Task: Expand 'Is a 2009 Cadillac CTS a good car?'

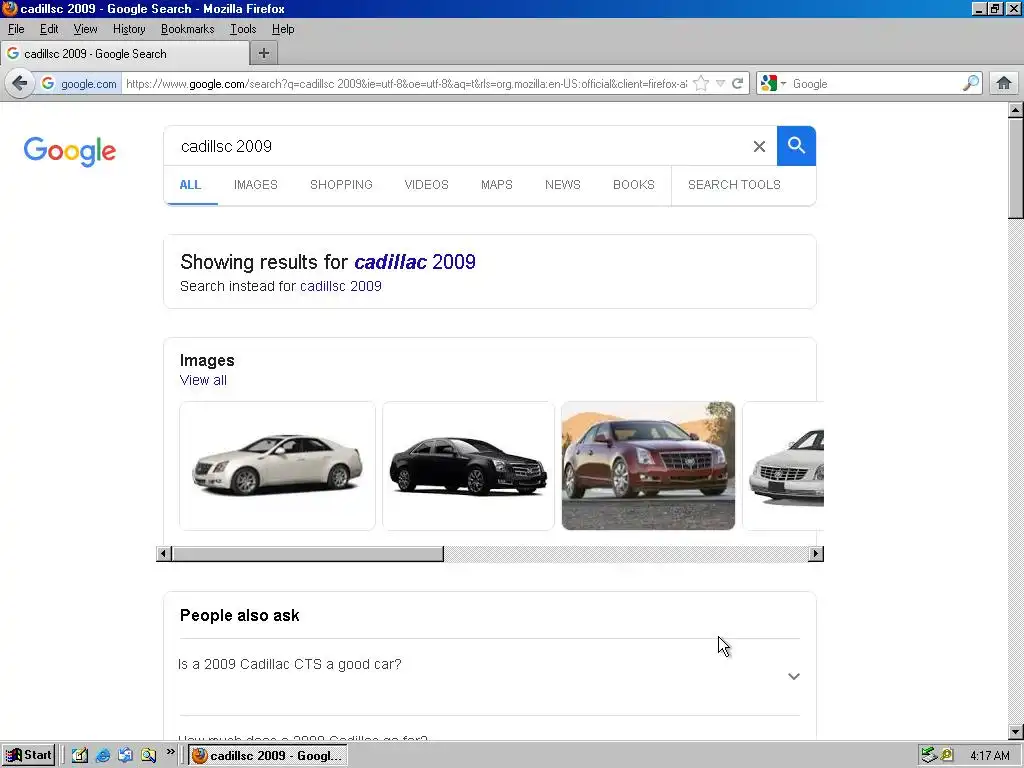Action: [289, 664]
